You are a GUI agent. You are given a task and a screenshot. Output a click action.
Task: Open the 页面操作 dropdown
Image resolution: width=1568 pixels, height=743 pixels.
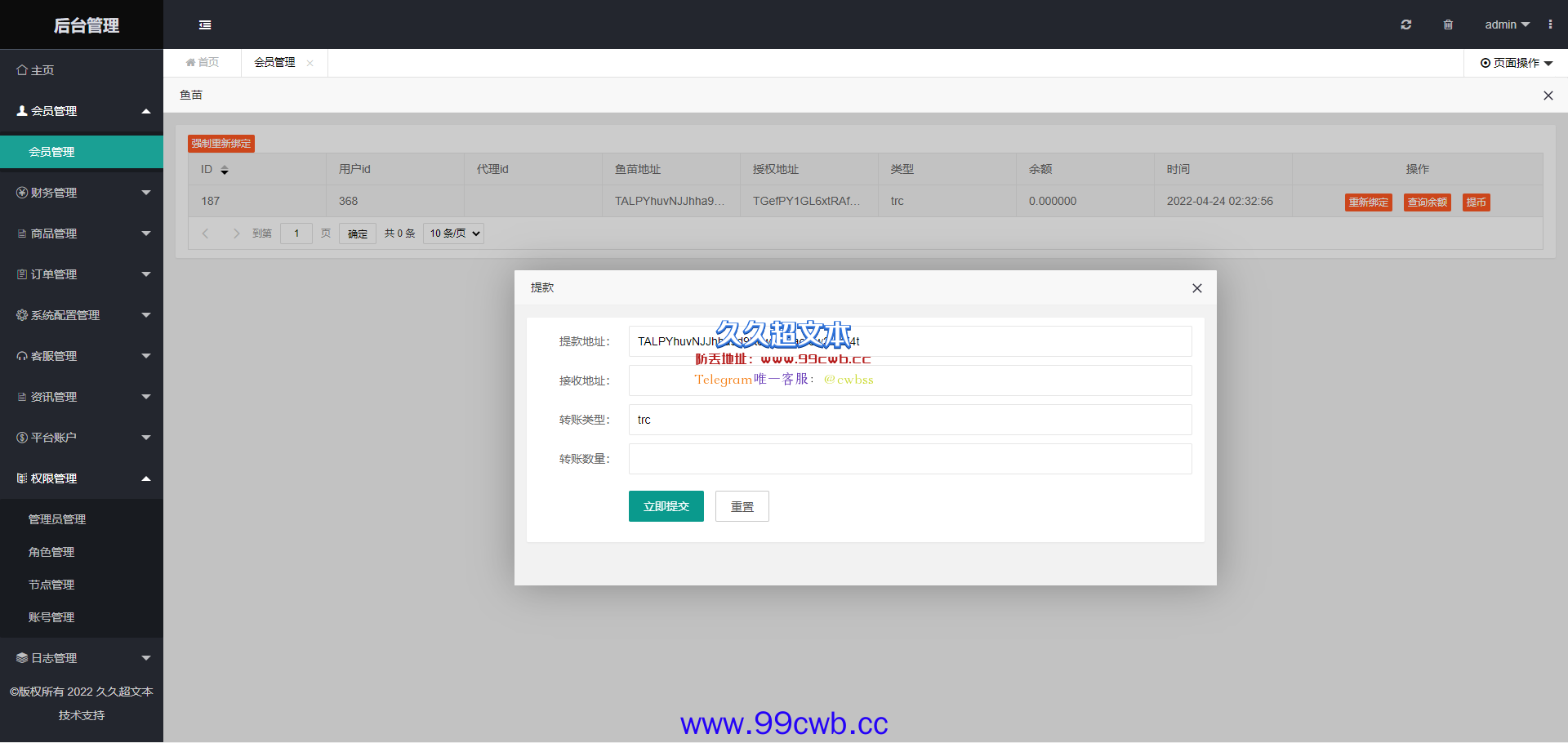tap(1517, 63)
